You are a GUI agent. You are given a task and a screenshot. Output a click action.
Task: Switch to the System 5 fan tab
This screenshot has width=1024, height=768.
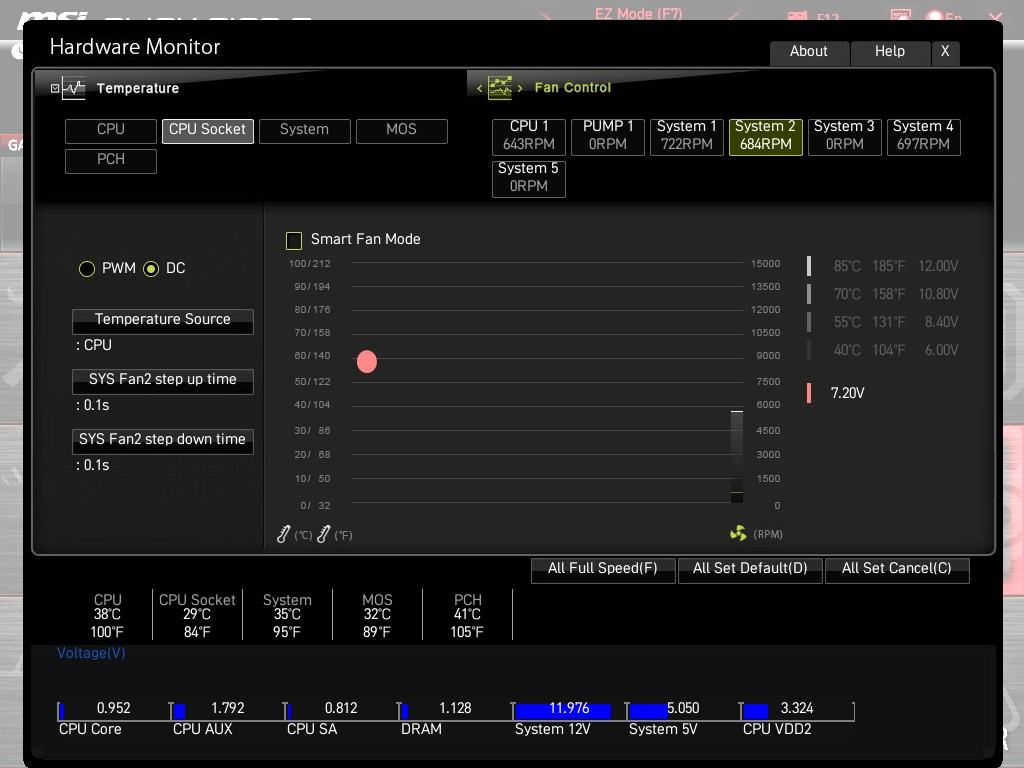pos(529,178)
